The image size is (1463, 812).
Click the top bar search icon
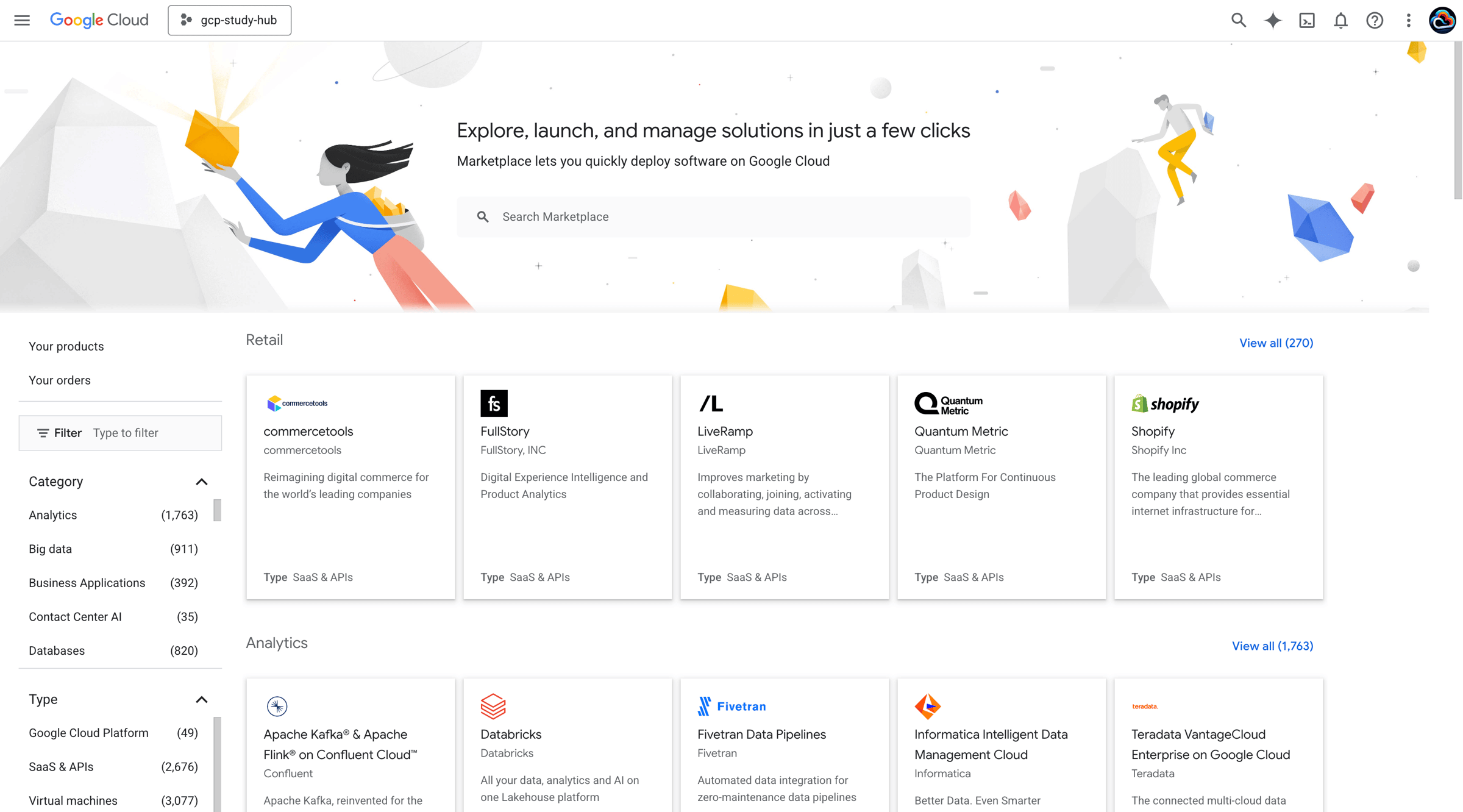coord(1238,20)
